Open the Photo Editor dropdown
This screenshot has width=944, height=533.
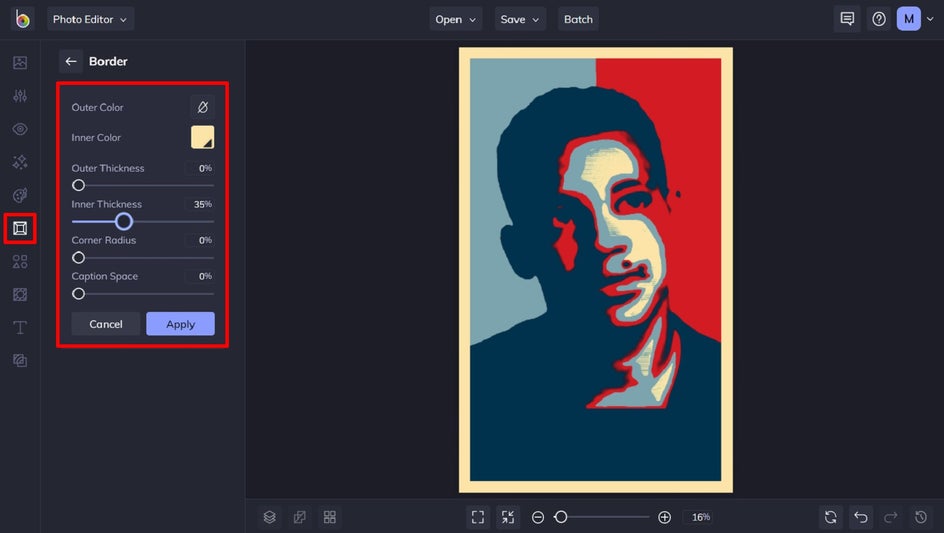(90, 19)
